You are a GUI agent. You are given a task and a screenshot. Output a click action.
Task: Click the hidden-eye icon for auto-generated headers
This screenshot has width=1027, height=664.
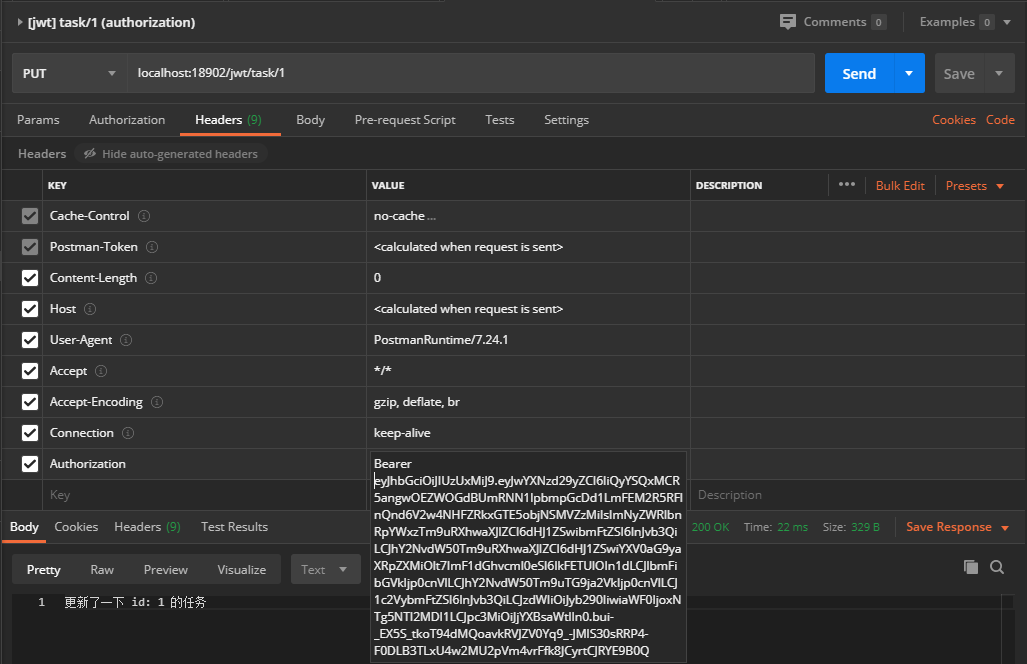pyautogui.click(x=90, y=153)
